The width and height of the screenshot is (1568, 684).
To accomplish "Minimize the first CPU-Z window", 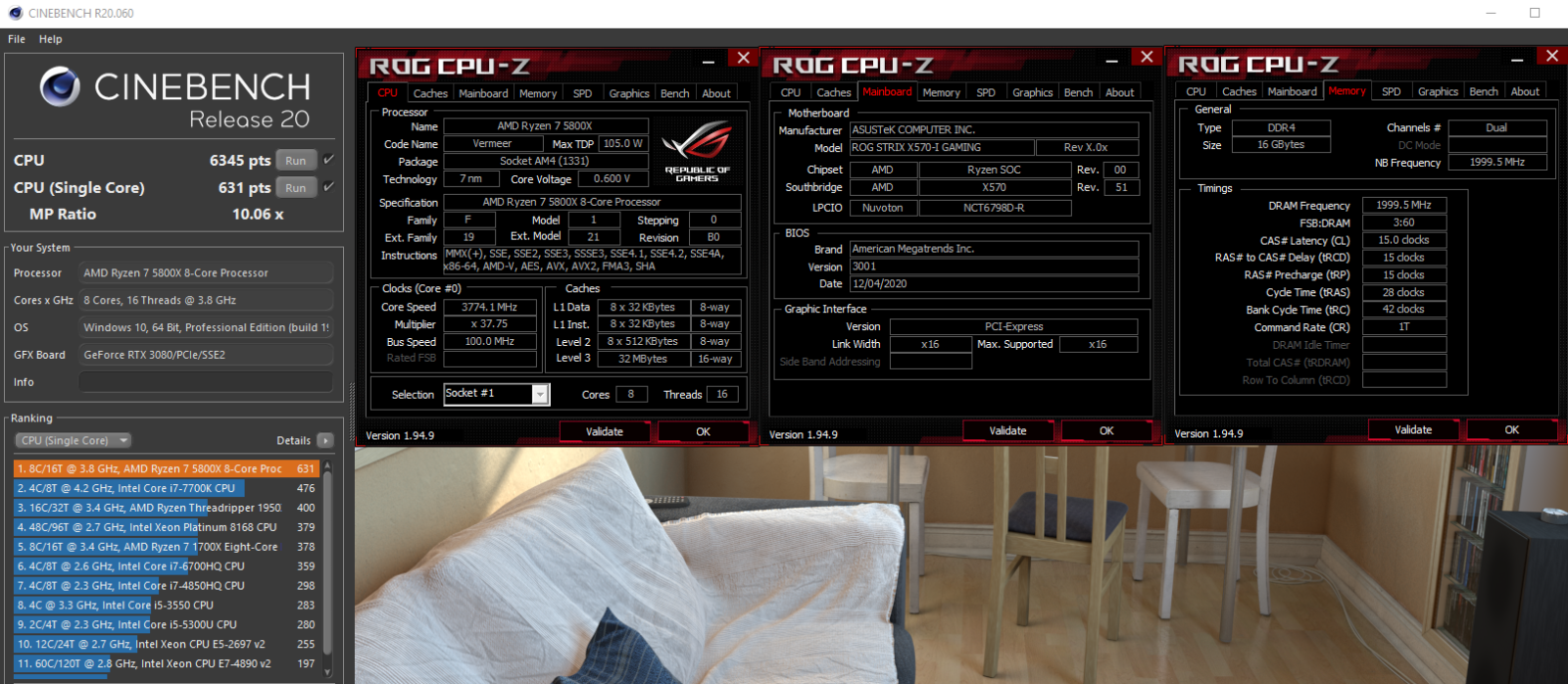I will (x=709, y=62).
